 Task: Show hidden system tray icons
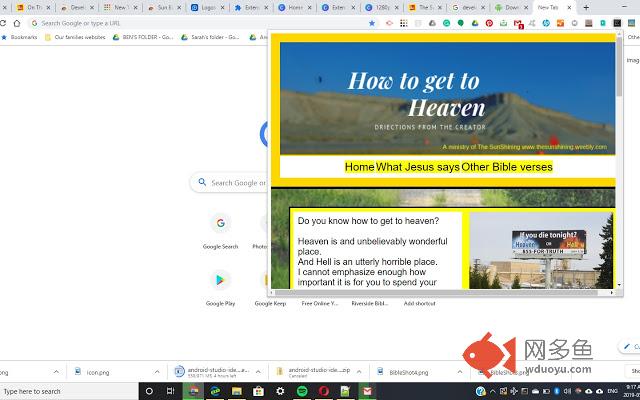tap(492, 391)
